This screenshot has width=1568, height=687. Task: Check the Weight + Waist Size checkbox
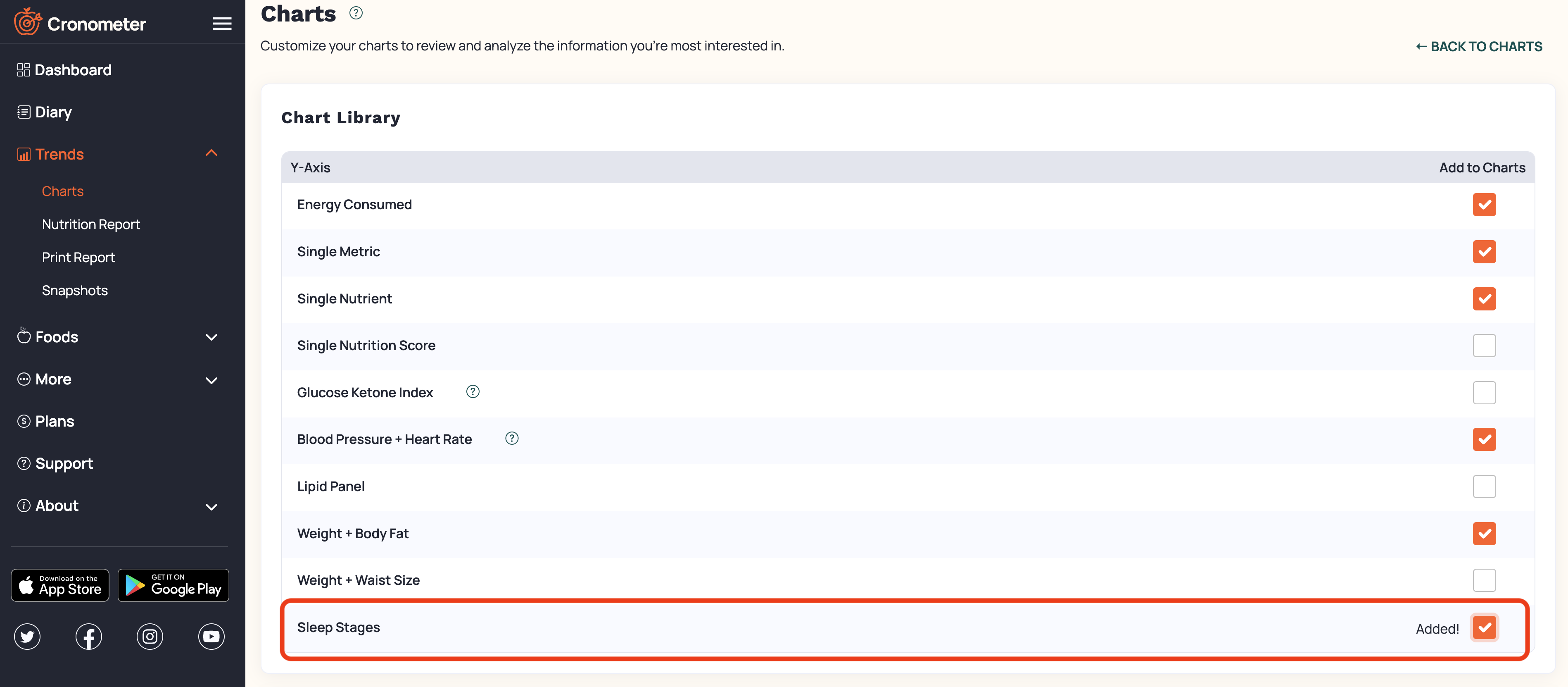point(1484,580)
